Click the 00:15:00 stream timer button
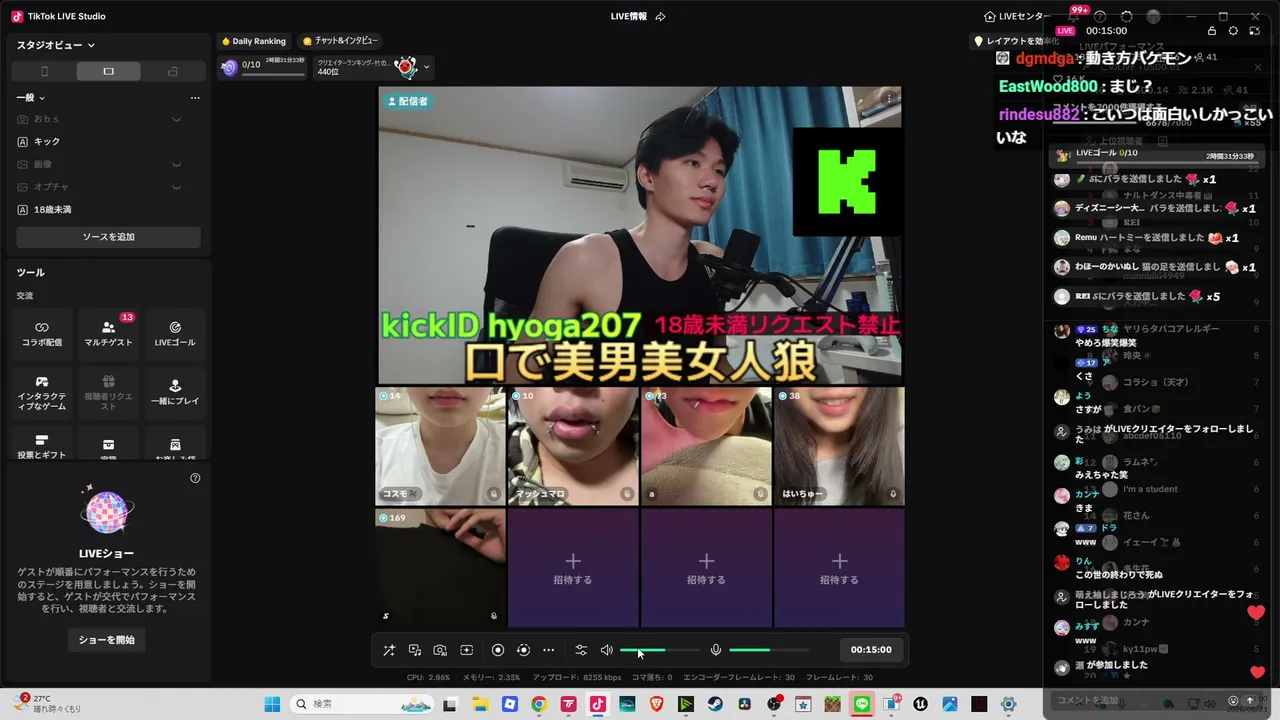The image size is (1280, 720). 871,650
